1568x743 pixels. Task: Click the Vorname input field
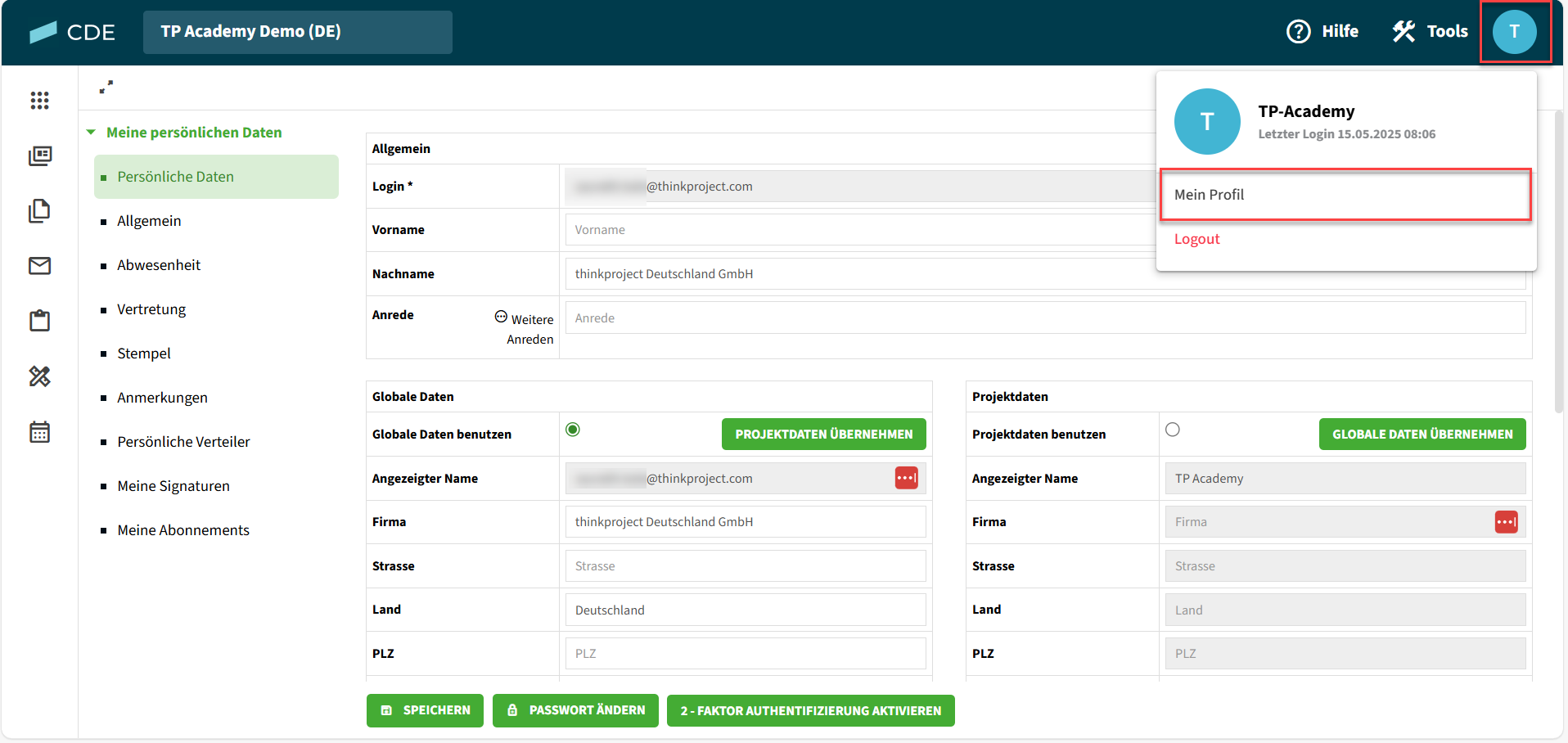[x=859, y=230]
